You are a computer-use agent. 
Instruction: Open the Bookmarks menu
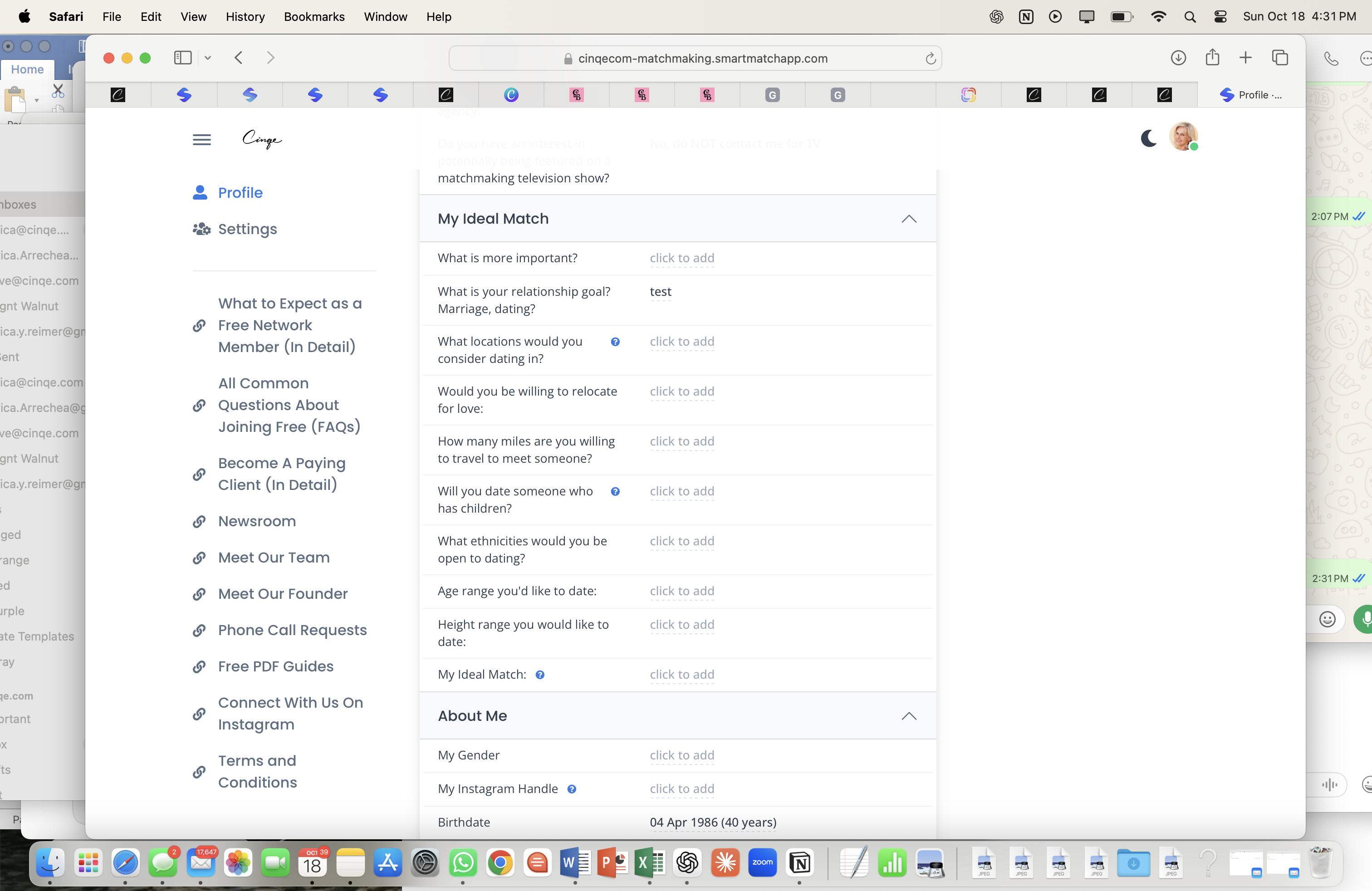pyautogui.click(x=314, y=16)
